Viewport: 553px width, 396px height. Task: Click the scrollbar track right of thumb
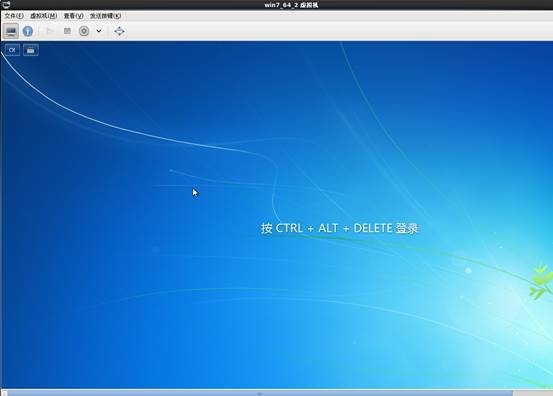click(533, 393)
